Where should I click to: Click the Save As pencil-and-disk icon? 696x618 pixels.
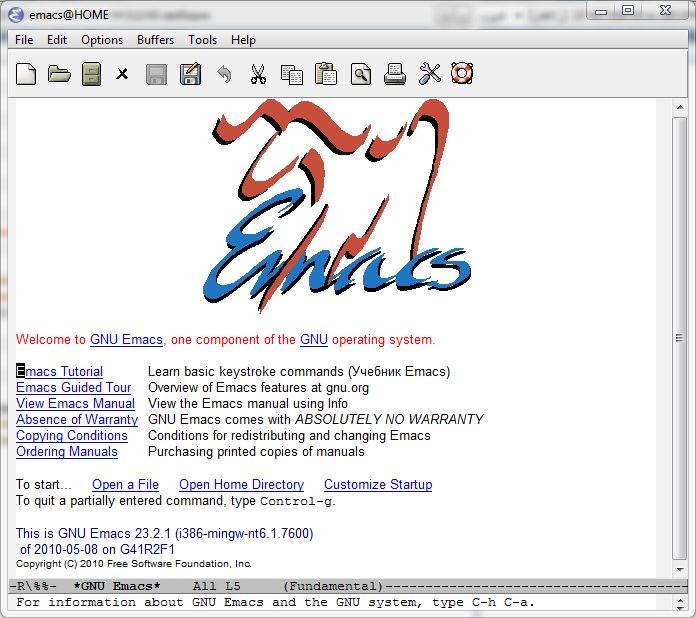pyautogui.click(x=190, y=74)
